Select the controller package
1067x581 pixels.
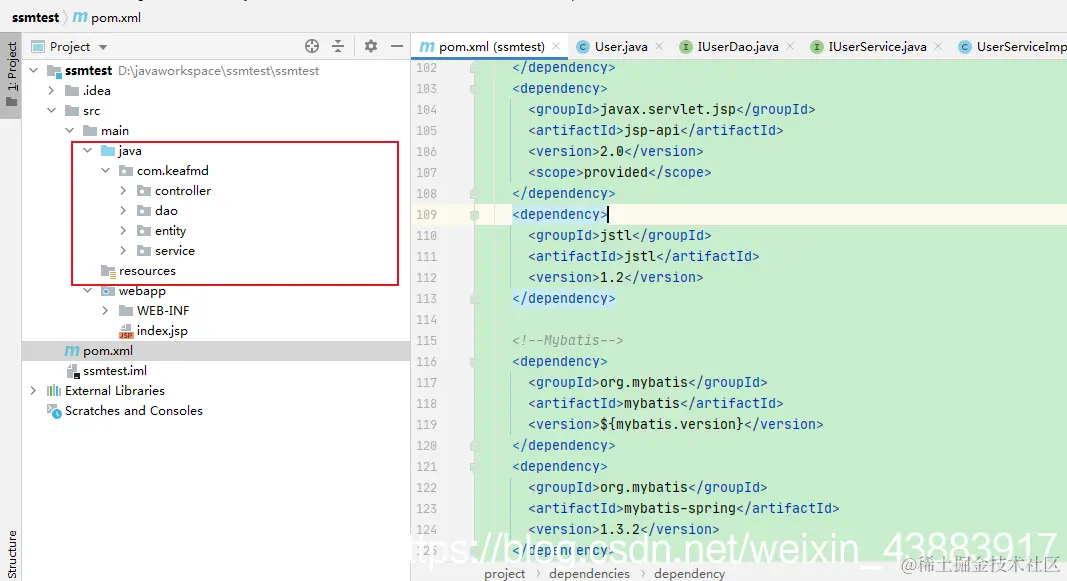(182, 190)
